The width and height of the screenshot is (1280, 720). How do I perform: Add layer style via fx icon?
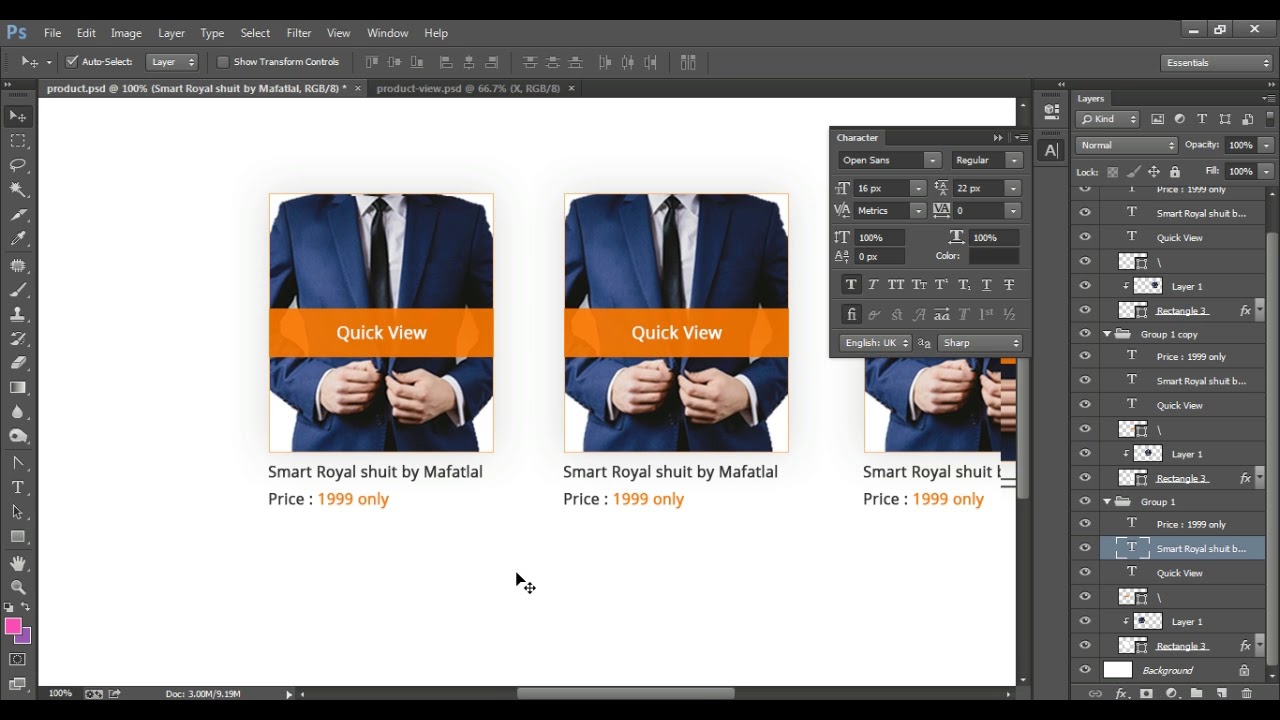1121,694
